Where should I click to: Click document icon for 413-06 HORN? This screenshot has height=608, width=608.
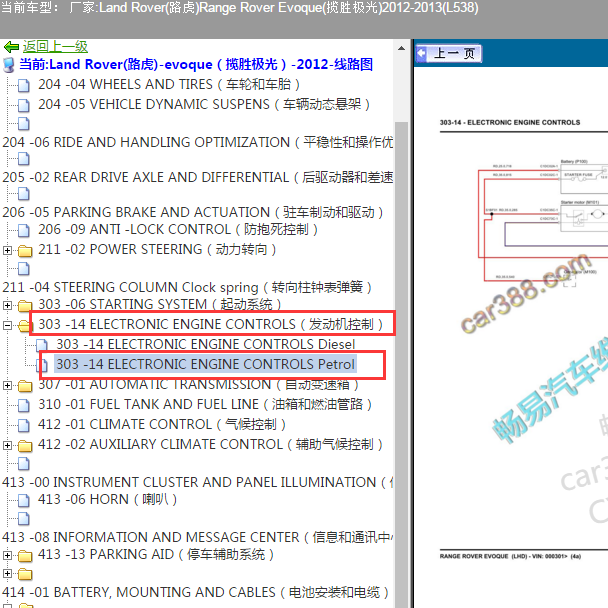click(x=24, y=500)
